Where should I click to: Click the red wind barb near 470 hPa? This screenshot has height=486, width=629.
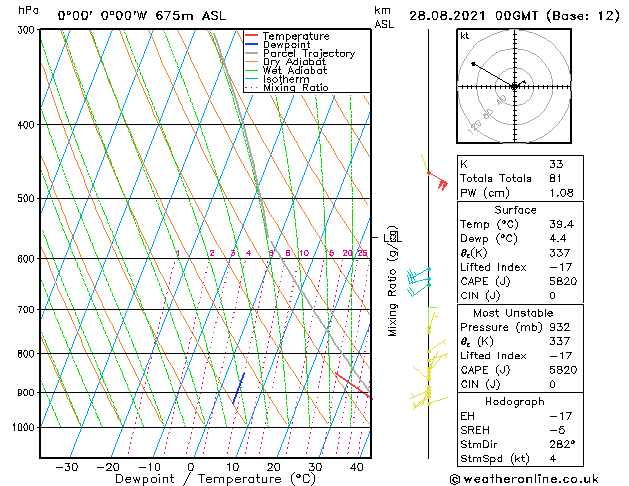437,180
